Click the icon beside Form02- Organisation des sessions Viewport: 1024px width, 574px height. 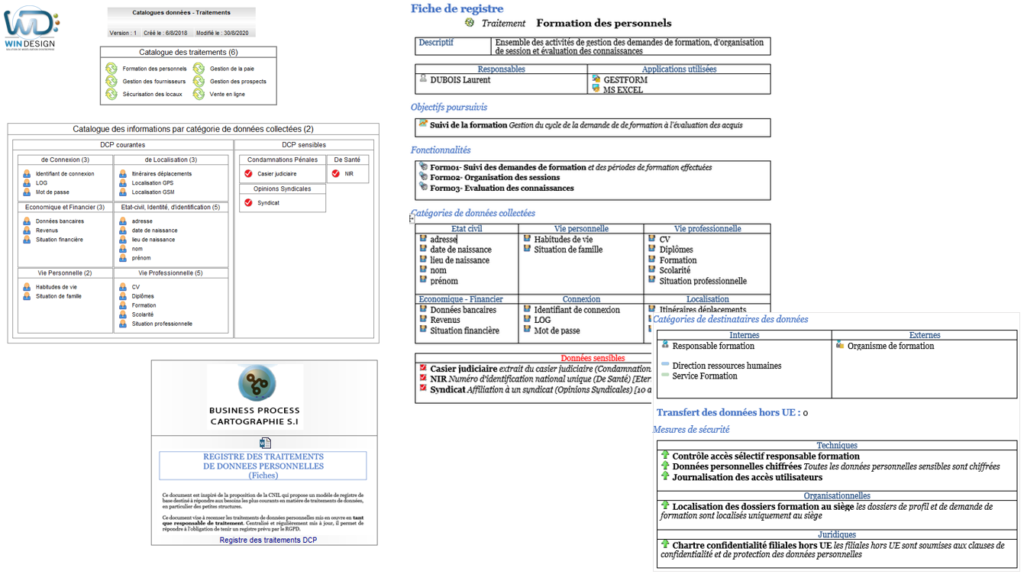pos(423,176)
